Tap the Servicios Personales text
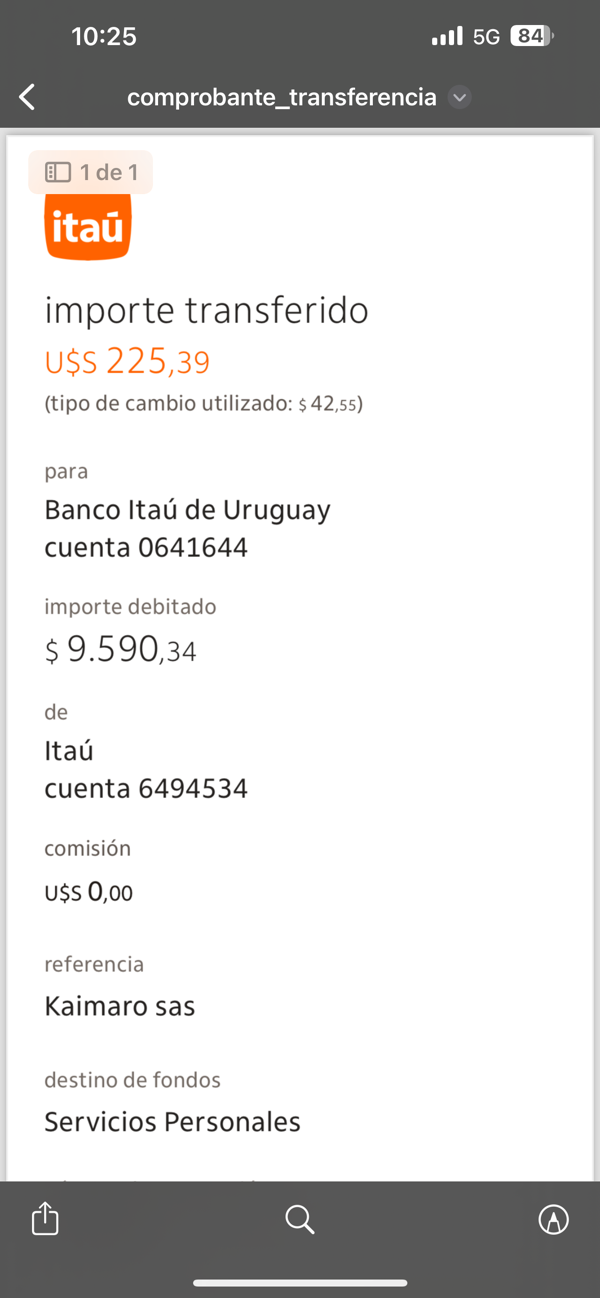600x1298 pixels. point(172,1122)
